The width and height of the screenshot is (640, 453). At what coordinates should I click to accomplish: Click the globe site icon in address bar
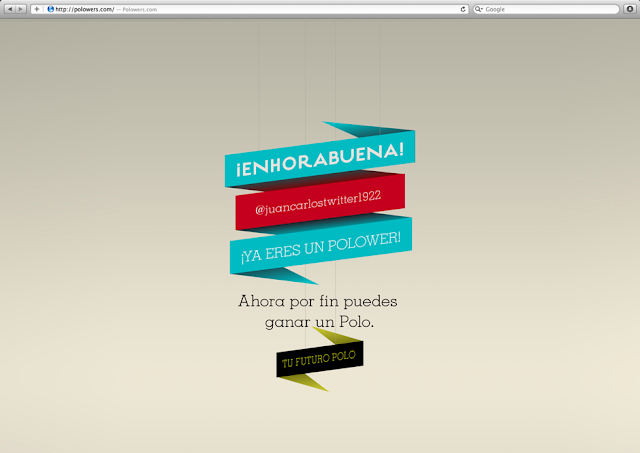pos(51,9)
